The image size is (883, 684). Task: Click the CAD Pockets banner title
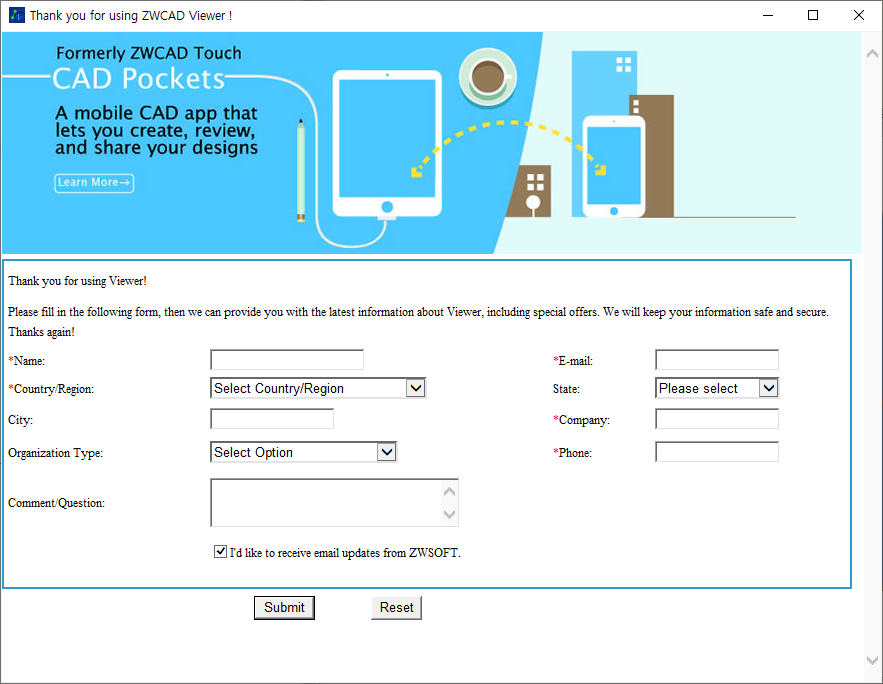[x=139, y=79]
